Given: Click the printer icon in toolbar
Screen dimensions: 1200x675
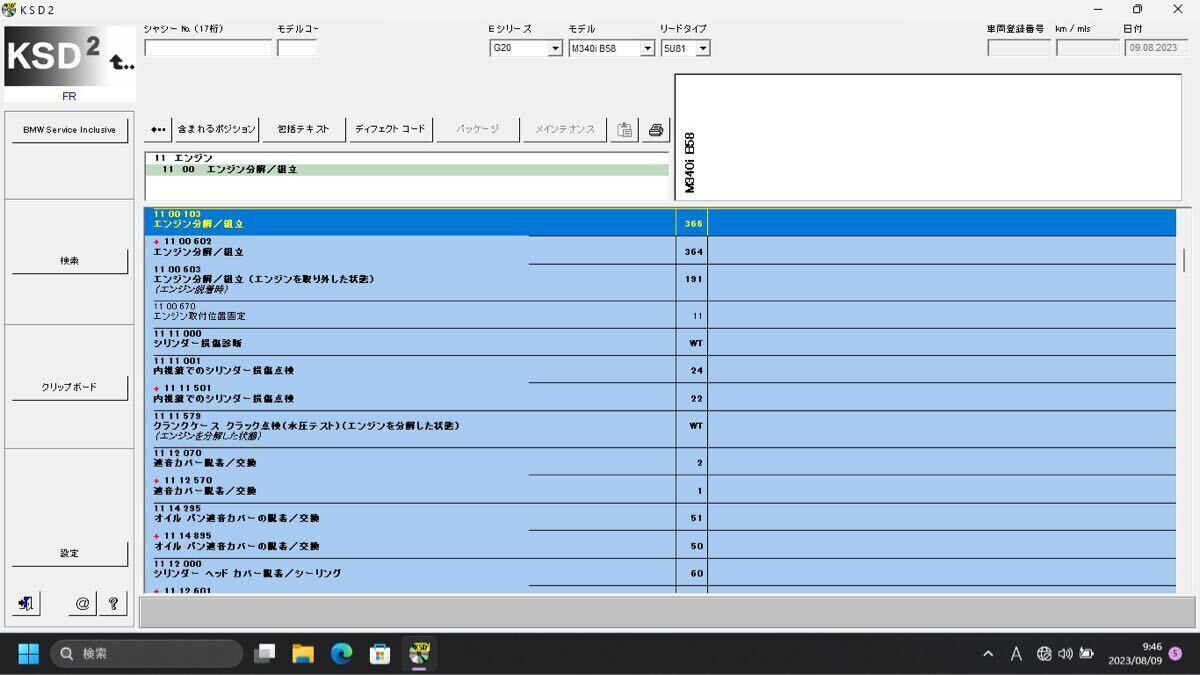Looking at the screenshot, I should pos(656,130).
